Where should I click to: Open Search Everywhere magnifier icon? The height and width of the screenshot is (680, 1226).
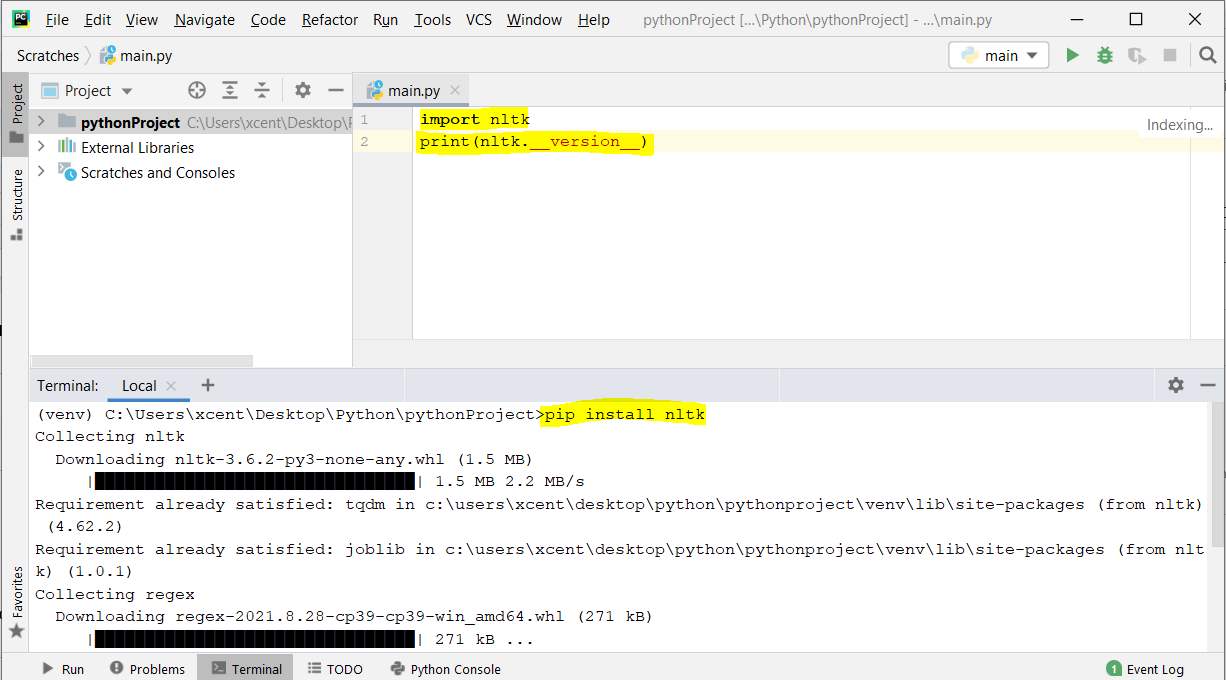(1208, 56)
